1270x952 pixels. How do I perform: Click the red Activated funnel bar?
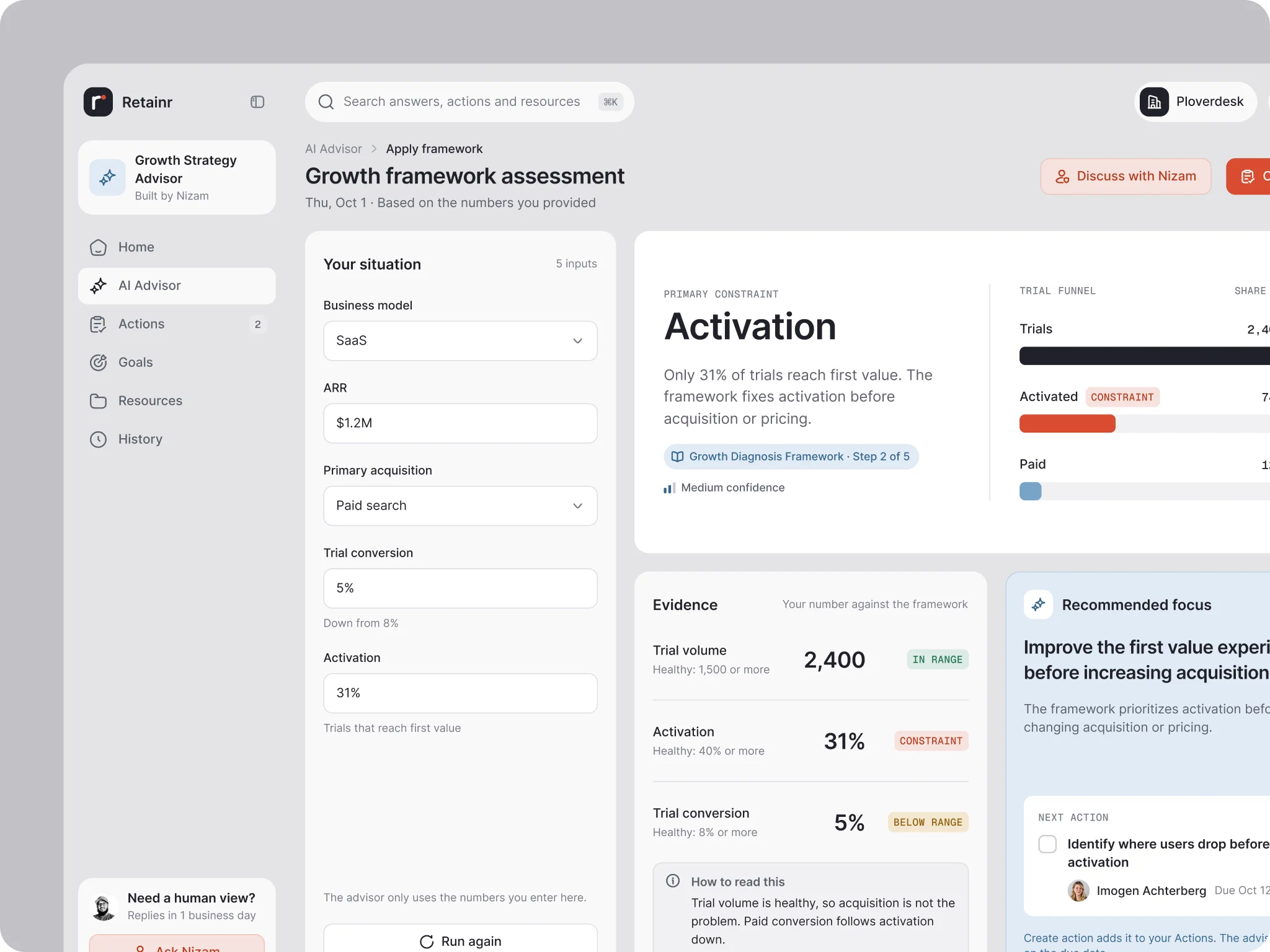tap(1067, 424)
